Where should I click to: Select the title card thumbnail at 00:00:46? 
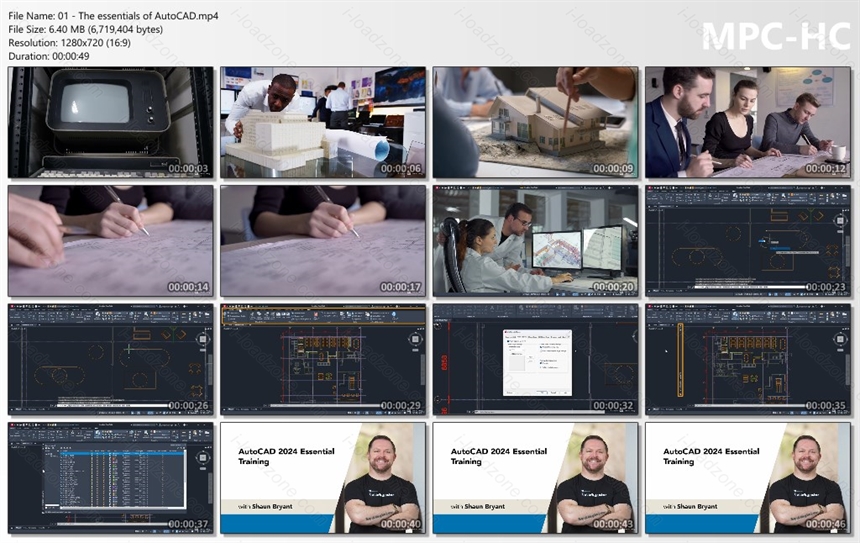click(x=748, y=478)
